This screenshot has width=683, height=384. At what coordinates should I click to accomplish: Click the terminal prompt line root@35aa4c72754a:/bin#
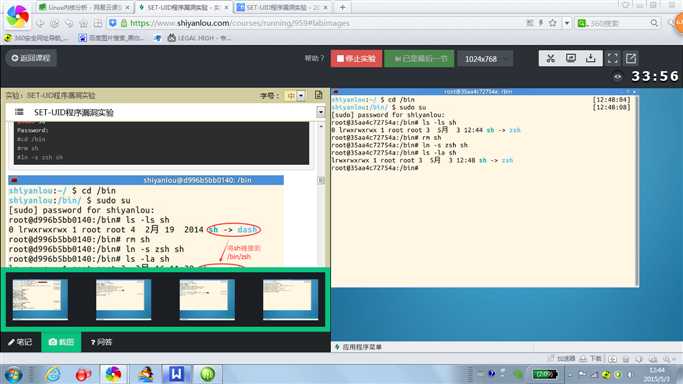pyautogui.click(x=375, y=168)
